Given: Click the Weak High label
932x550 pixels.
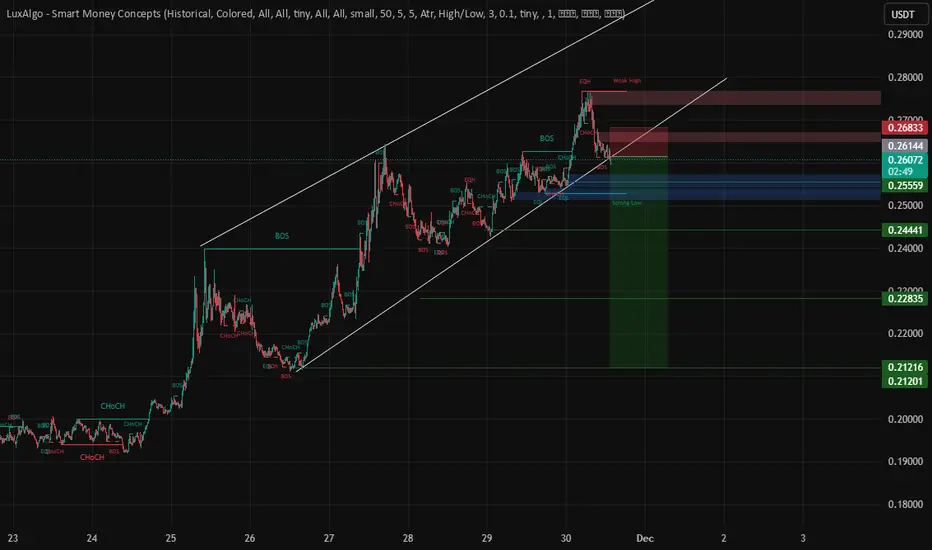Looking at the screenshot, I should pos(627,80).
